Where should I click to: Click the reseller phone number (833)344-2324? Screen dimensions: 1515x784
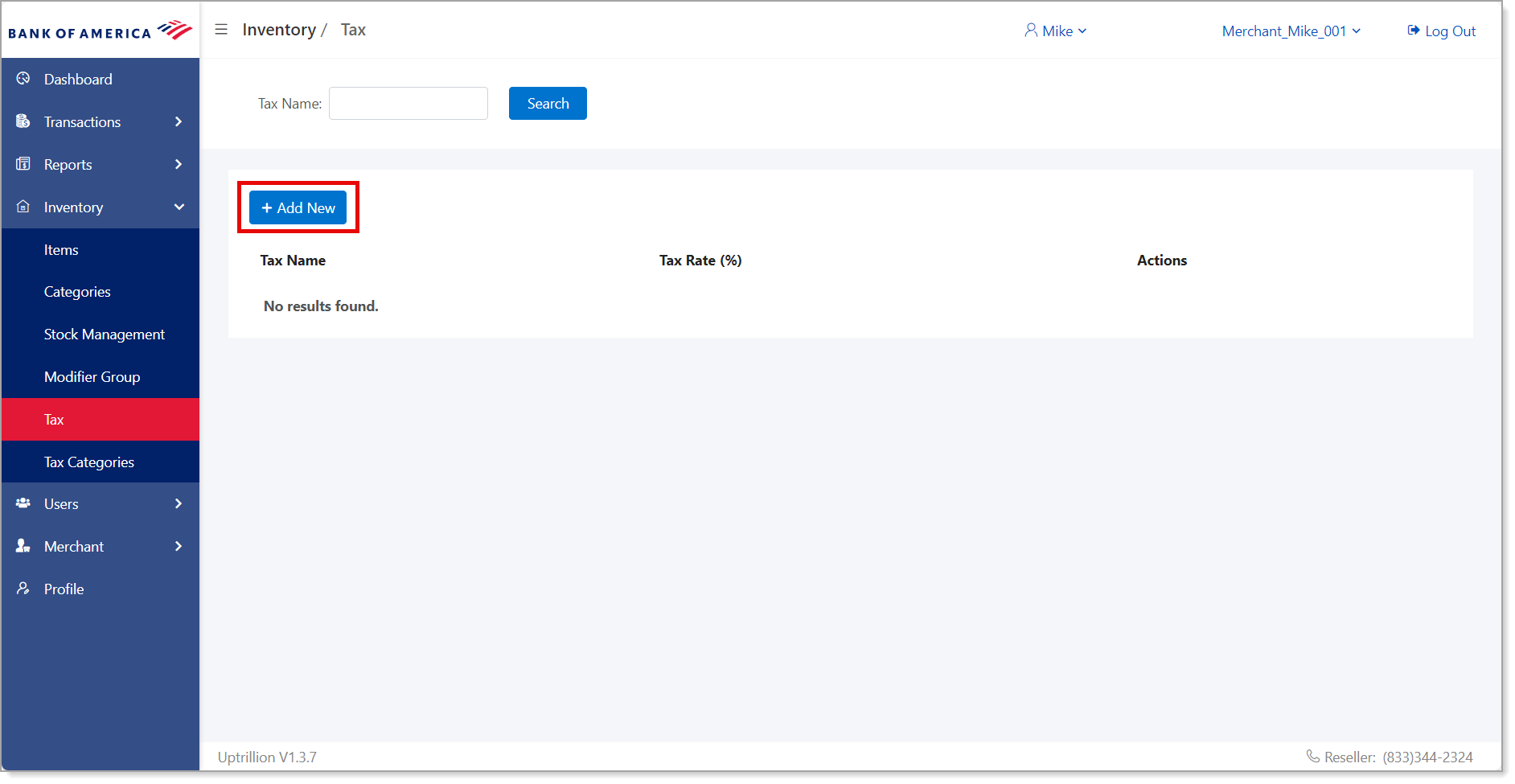pyautogui.click(x=1428, y=757)
